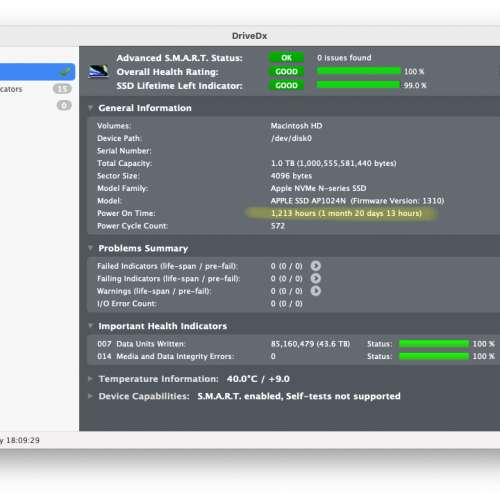Click the highlighted Power On Time value
500x500 pixels.
[346, 213]
